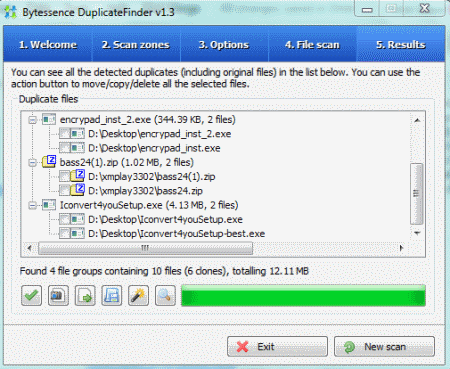Viewport: 450px width, 369px height.
Task: Click the exe icon beside encrypad_inst_2.exe group
Action: [x=49, y=119]
